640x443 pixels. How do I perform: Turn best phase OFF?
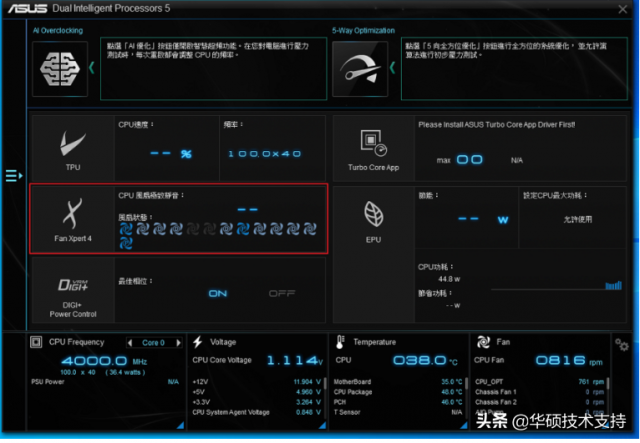(x=282, y=293)
